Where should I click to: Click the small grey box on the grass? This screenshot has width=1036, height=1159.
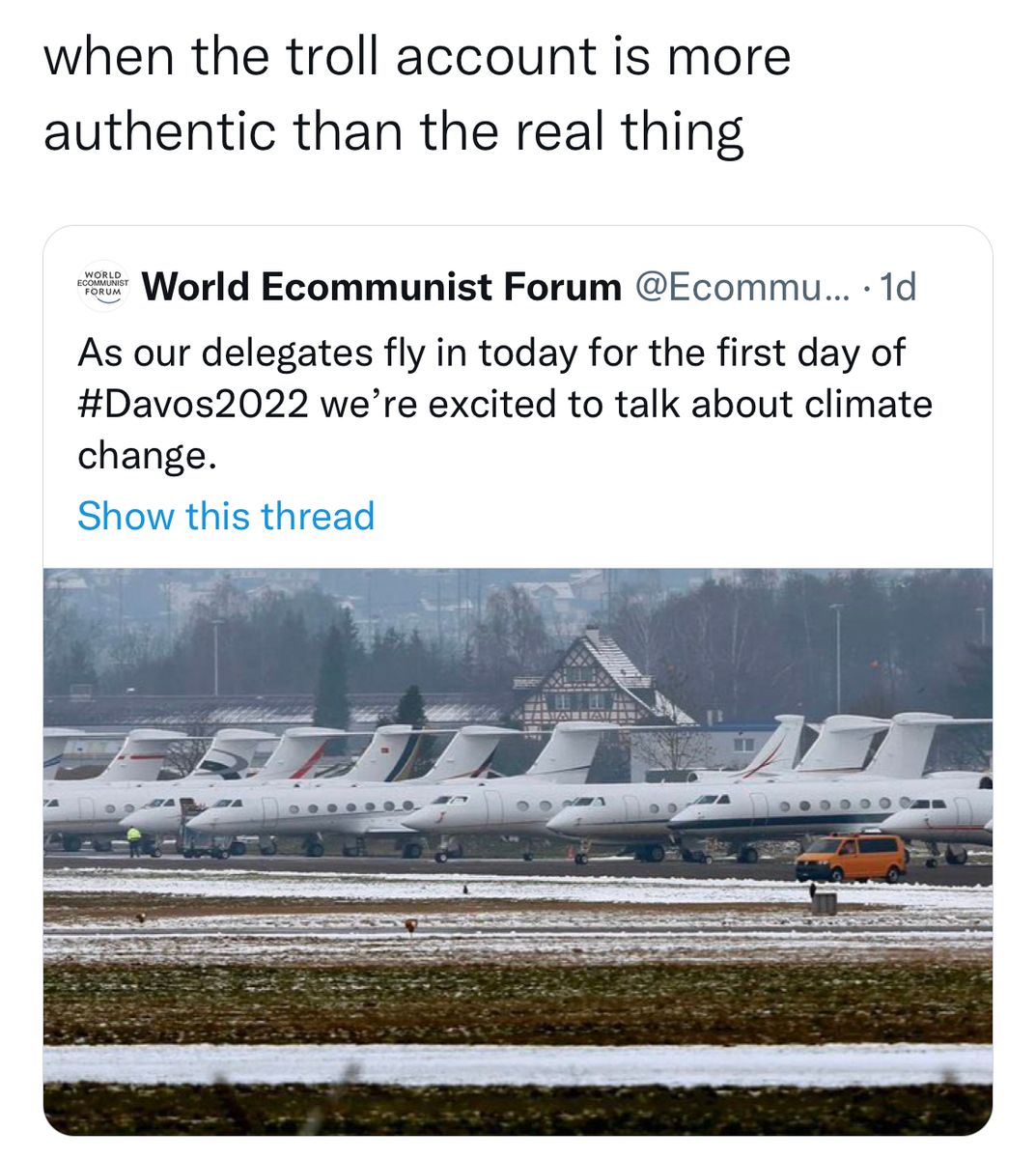(x=824, y=903)
